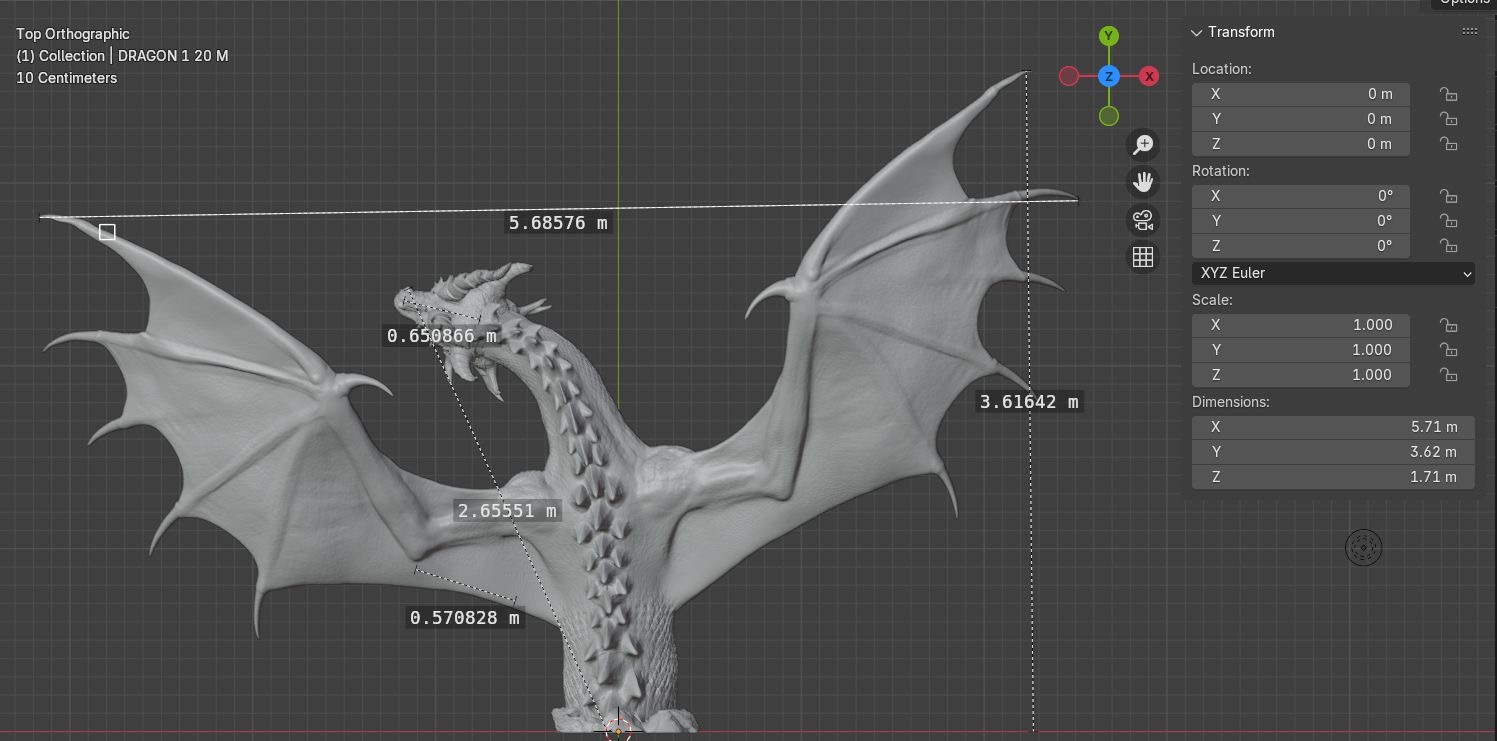Click the 0.650866 m measurement label
Screen dimensions: 1497x741
[x=441, y=336]
